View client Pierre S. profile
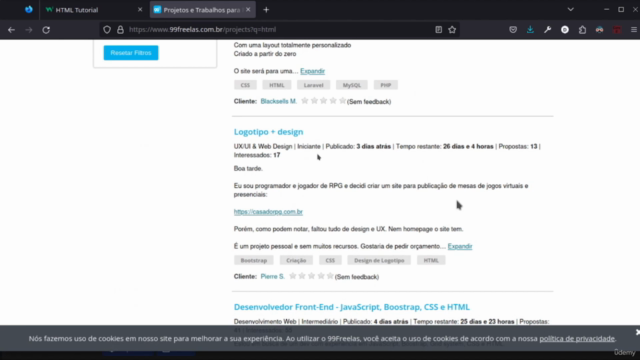640x360 pixels. (x=273, y=277)
